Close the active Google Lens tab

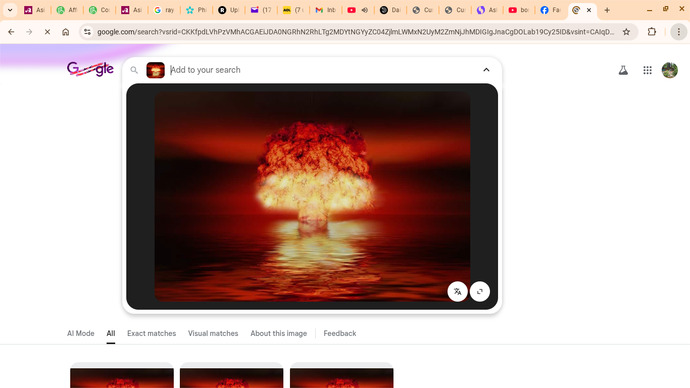pyautogui.click(x=589, y=10)
